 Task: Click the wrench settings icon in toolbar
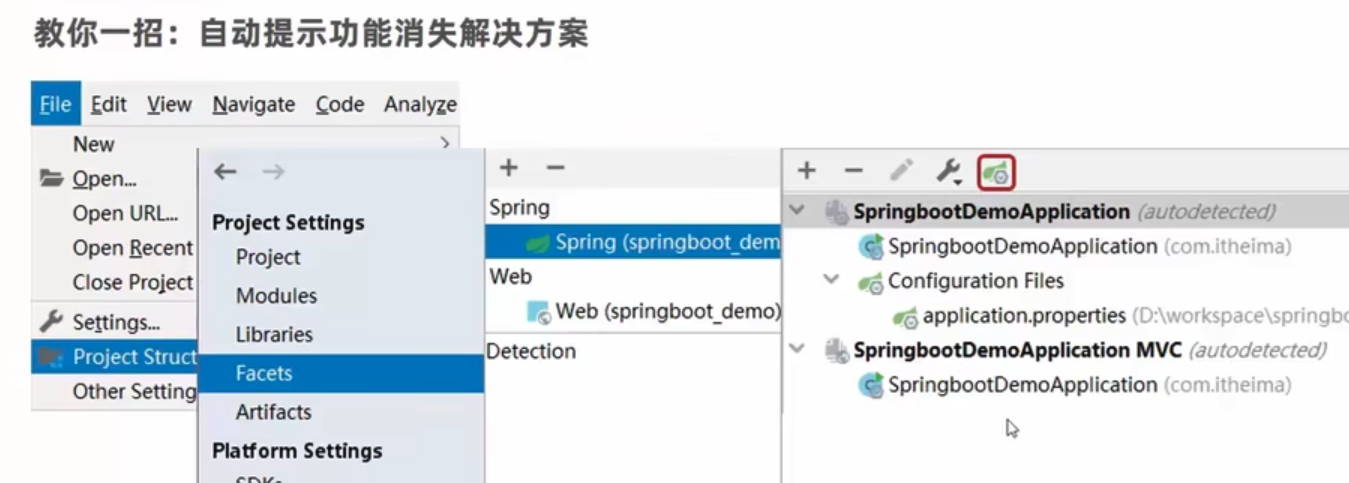(948, 172)
